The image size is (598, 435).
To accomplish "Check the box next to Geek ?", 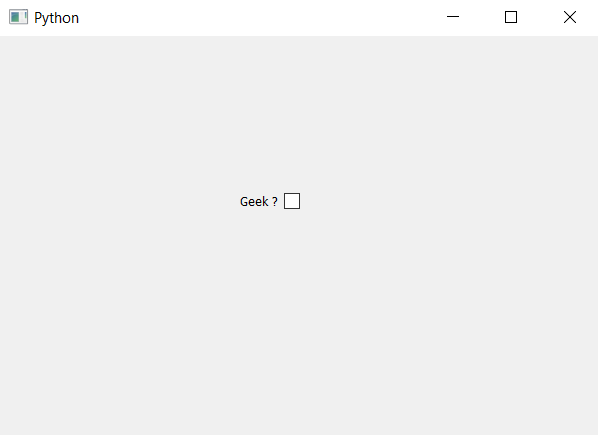I will coord(292,201).
